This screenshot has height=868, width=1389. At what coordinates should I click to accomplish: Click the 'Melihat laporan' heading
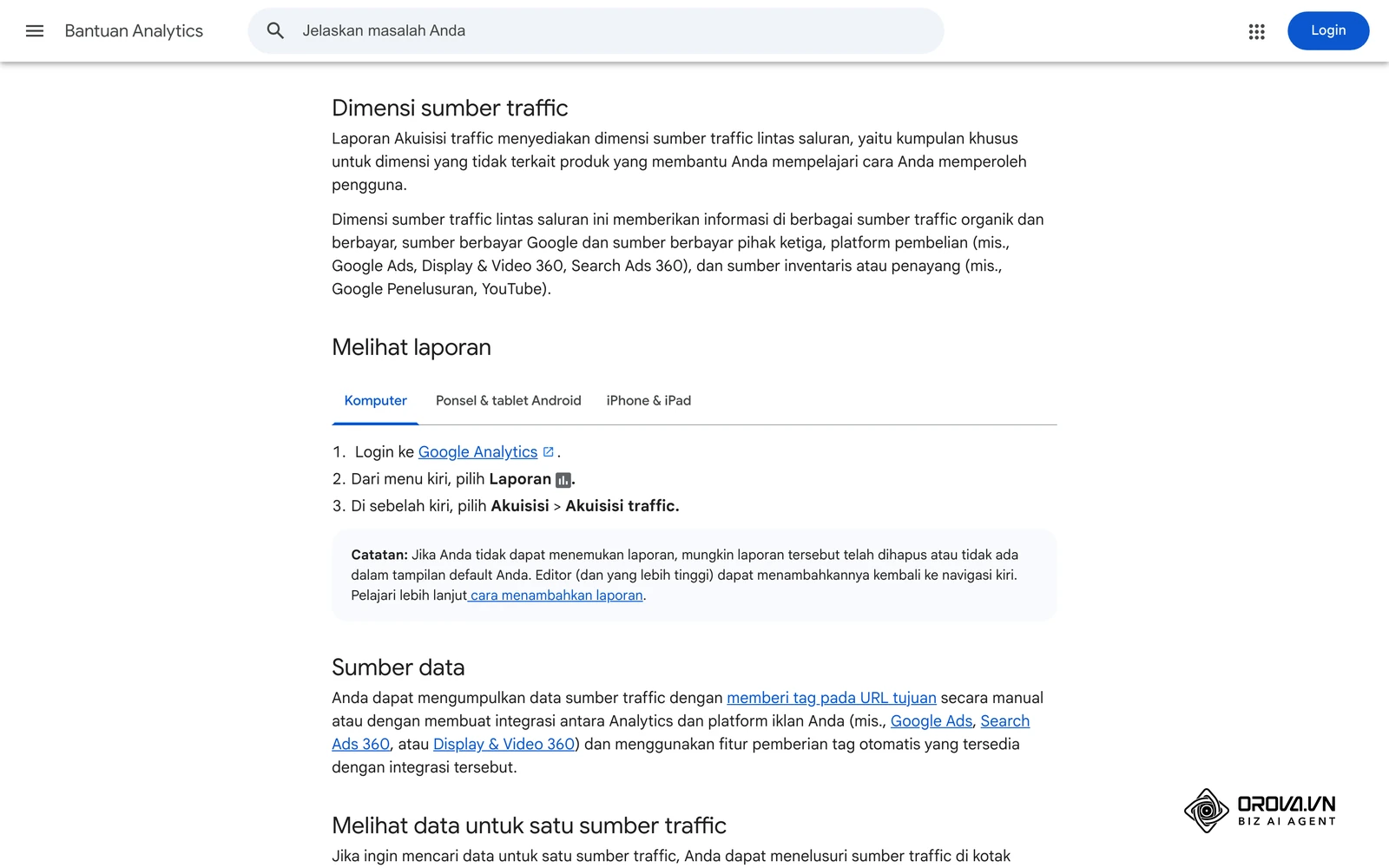(411, 348)
